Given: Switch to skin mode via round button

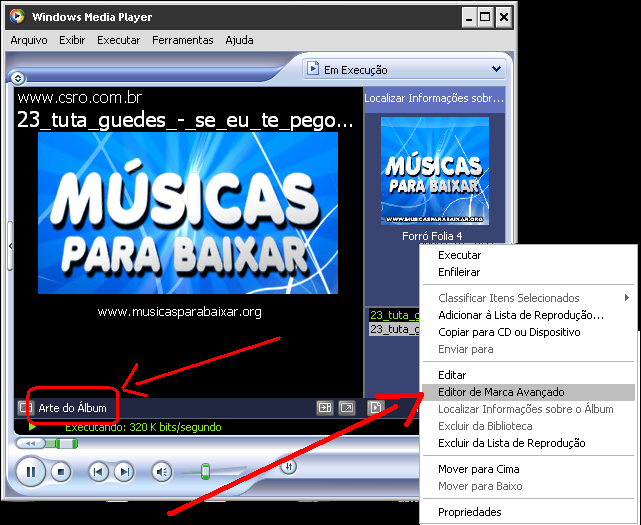Looking at the screenshot, I should pyautogui.click(x=288, y=466).
